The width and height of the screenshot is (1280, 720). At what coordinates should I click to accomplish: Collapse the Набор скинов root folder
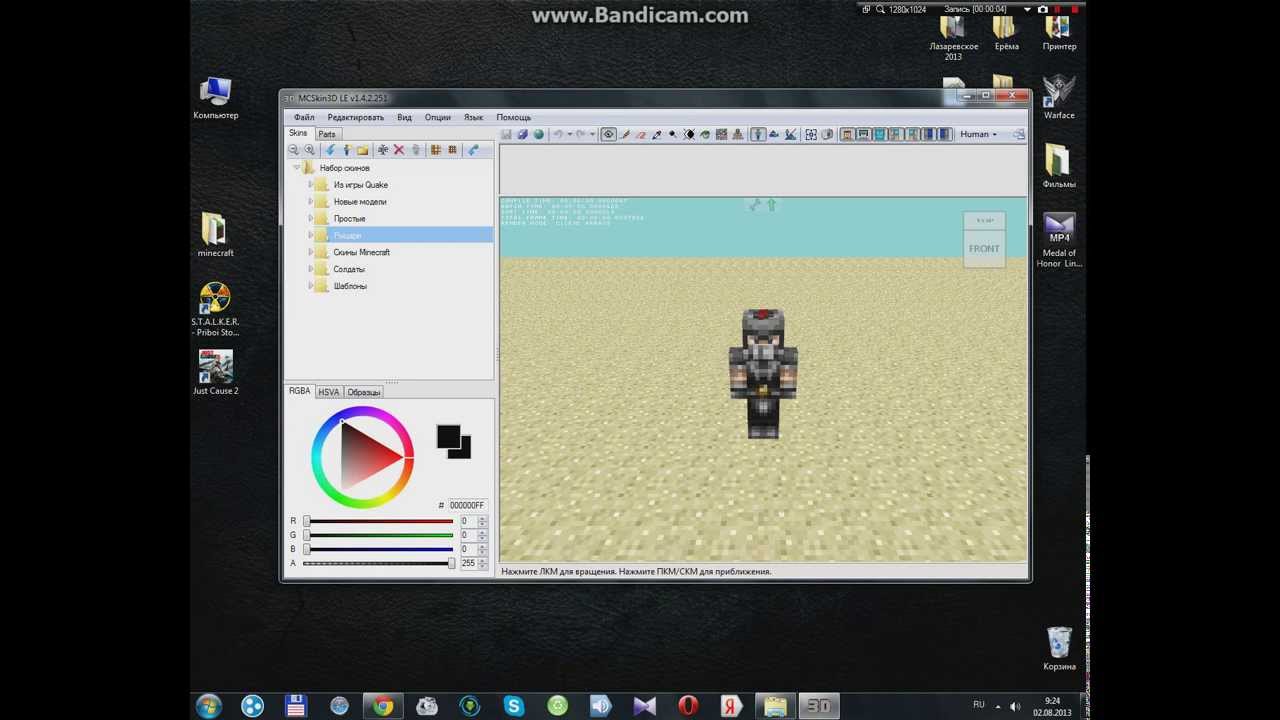[297, 168]
